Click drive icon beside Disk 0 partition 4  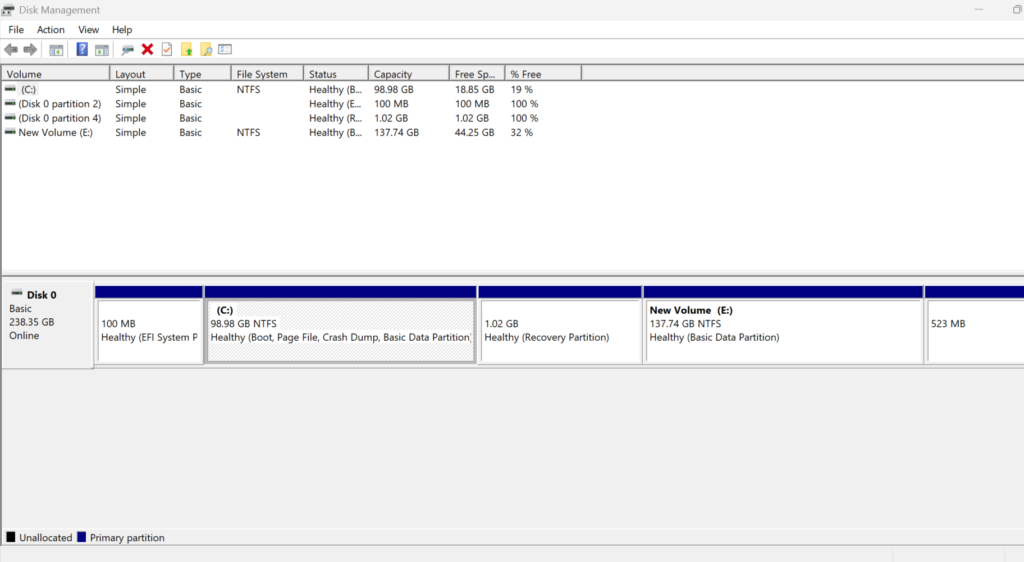point(10,117)
